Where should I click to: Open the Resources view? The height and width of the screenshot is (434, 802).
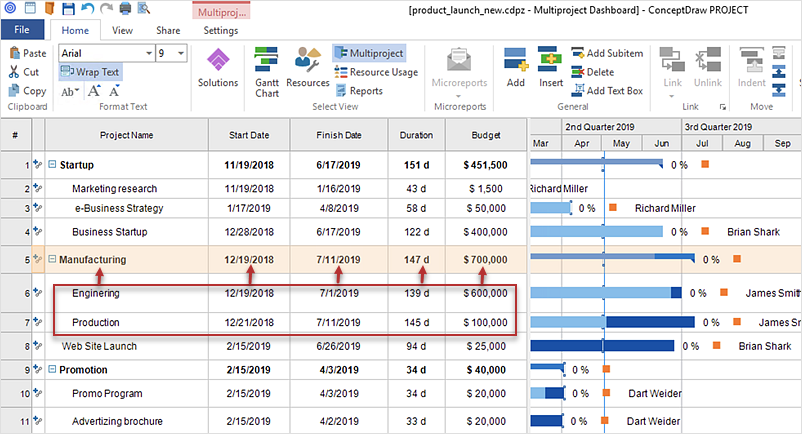click(x=307, y=72)
